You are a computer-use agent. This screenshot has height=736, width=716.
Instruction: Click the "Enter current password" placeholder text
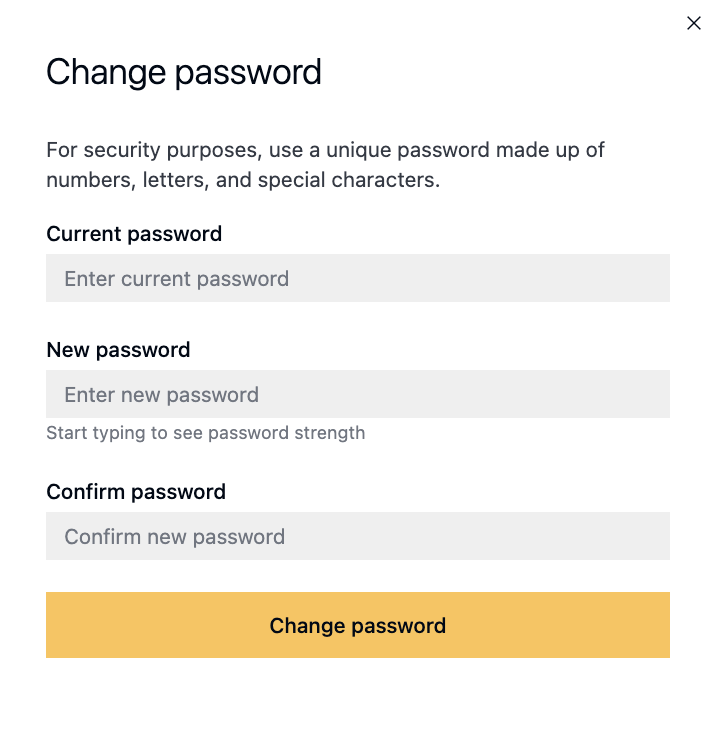click(x=176, y=279)
